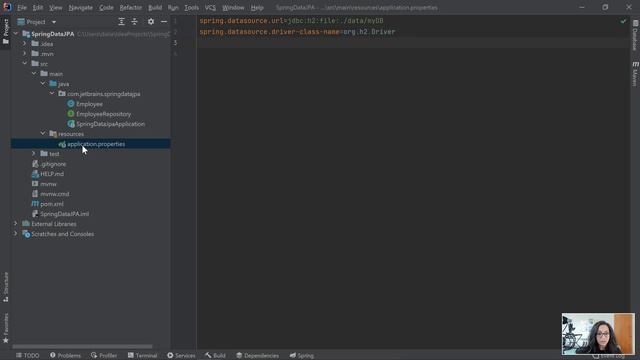Screen dimensions: 640x360
Task: Select the mvnw file
Action: [x=48, y=184]
